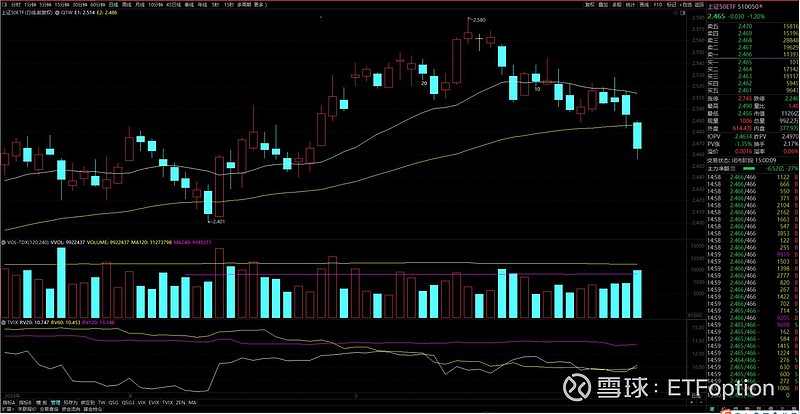
Task: Click the small icon left of 分时
Action: pos(4,4)
